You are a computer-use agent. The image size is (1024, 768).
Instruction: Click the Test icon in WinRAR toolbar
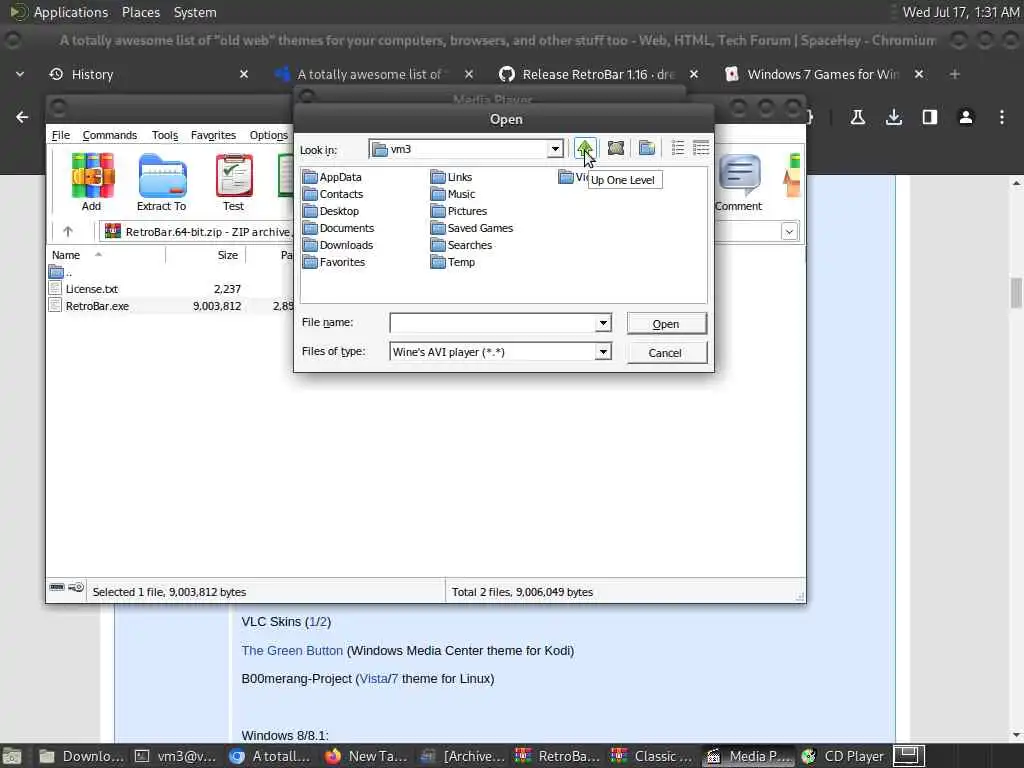coord(234,182)
